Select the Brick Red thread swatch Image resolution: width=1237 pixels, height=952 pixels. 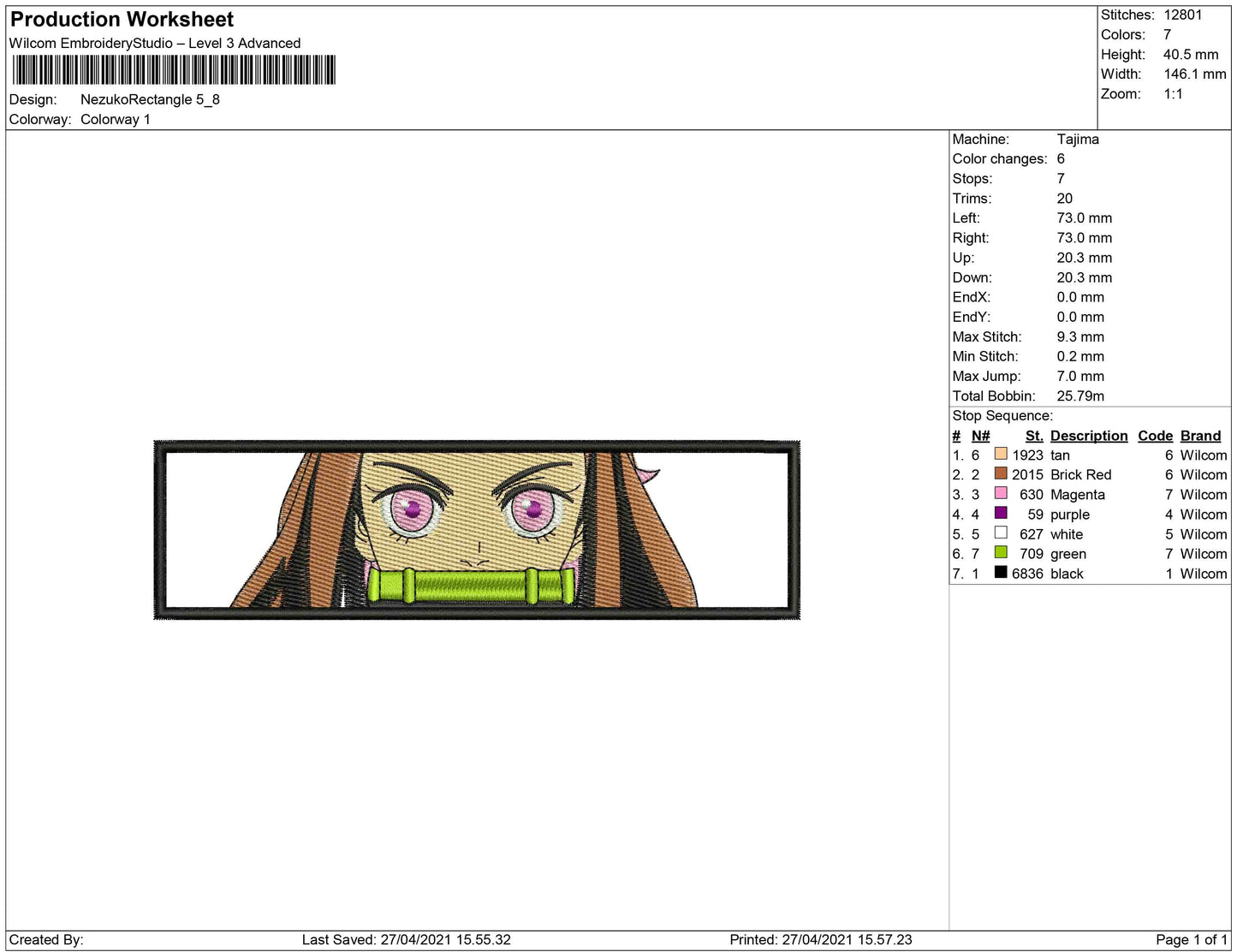click(x=1001, y=473)
